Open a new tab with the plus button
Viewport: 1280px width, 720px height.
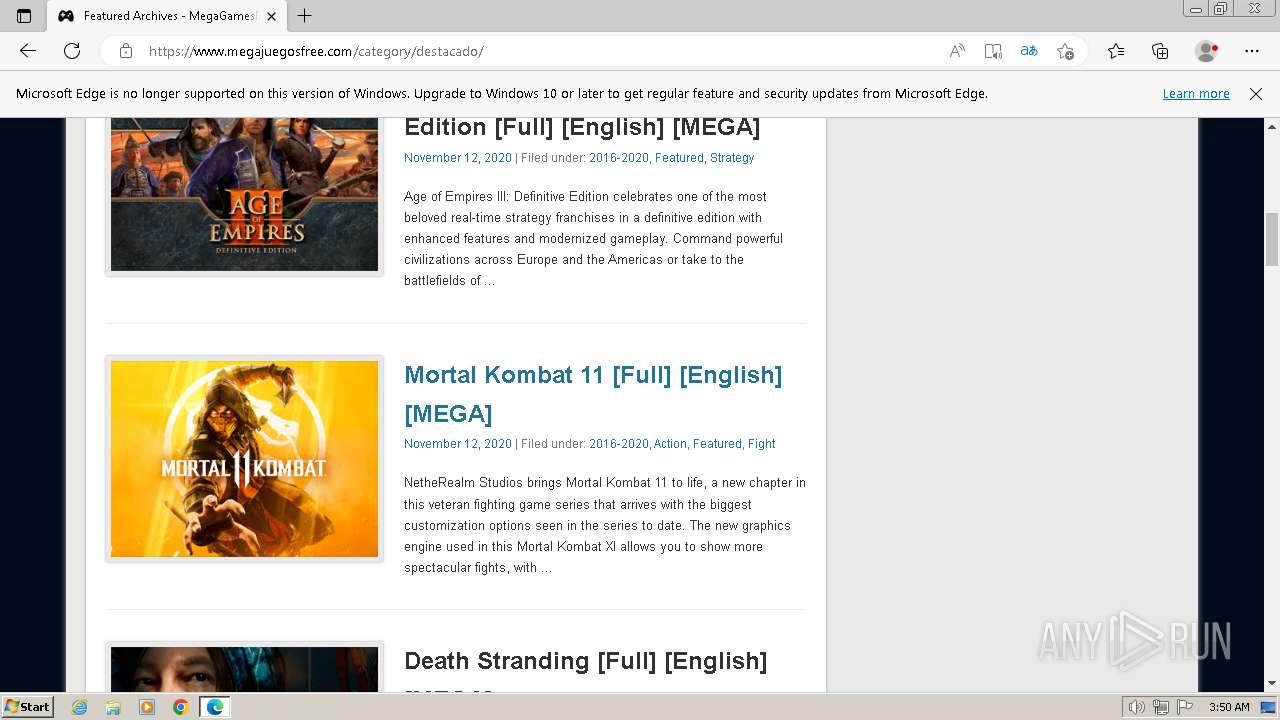coord(305,16)
